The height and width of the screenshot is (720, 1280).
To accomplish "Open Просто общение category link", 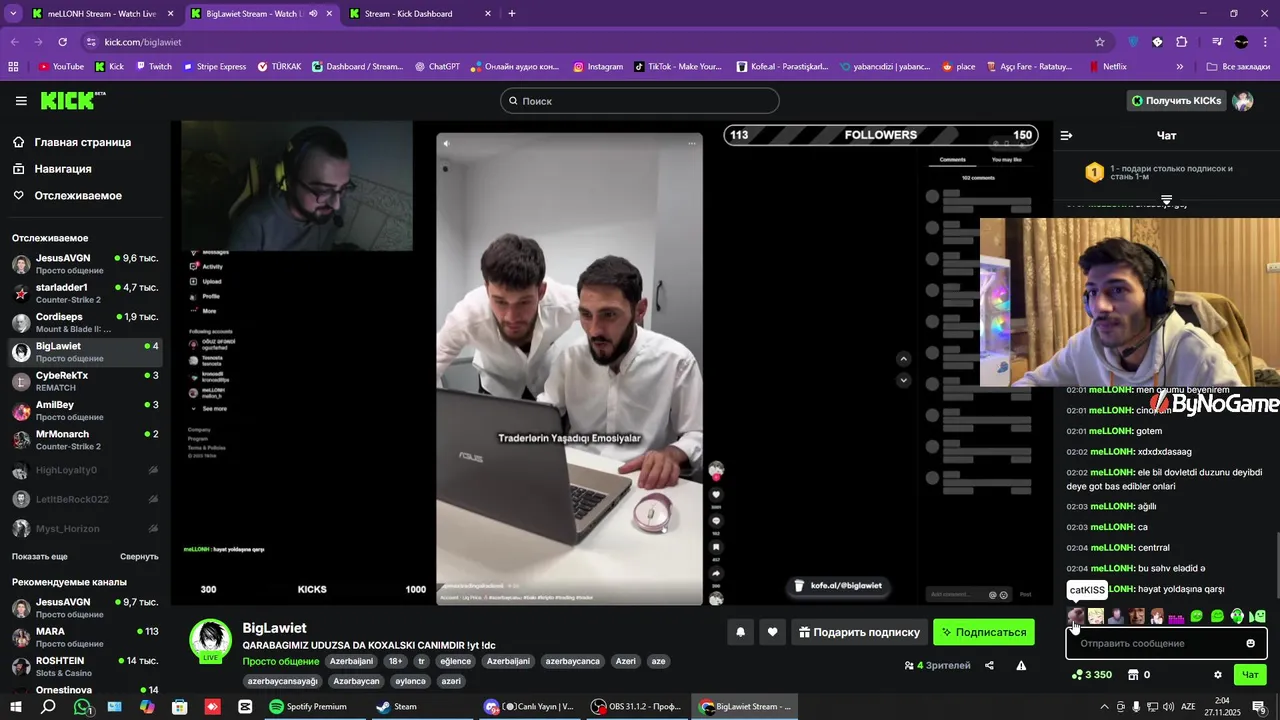I will point(281,661).
